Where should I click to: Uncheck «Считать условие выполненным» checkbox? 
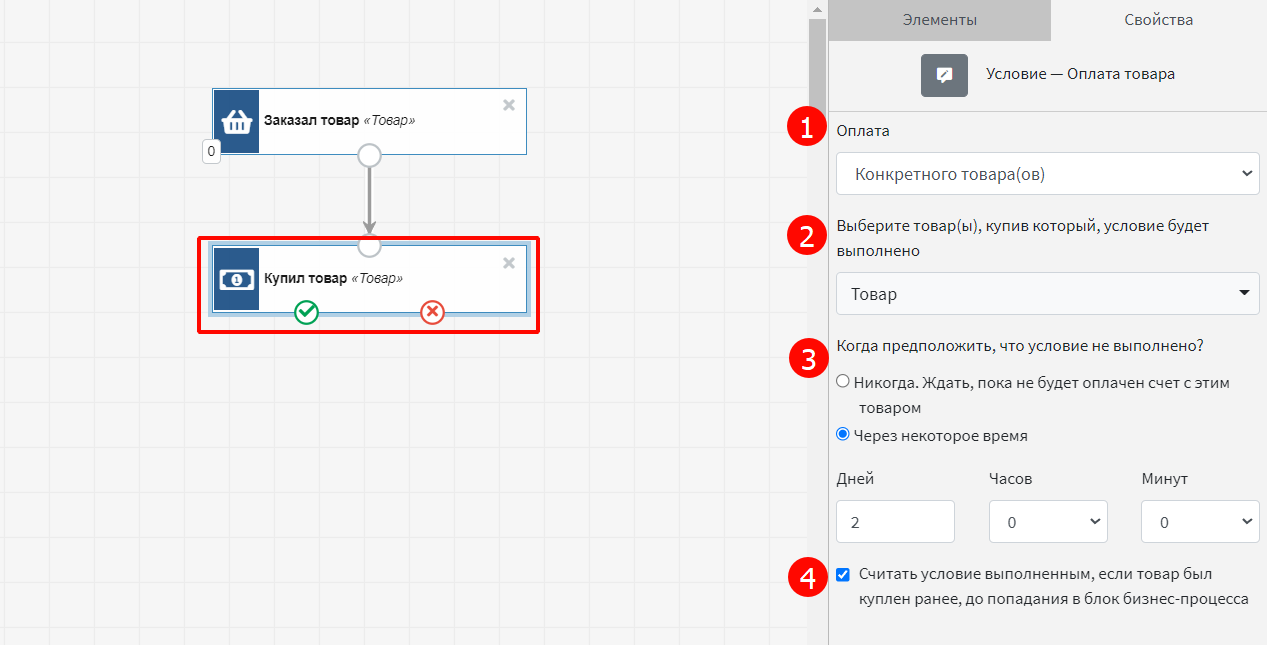coord(843,574)
